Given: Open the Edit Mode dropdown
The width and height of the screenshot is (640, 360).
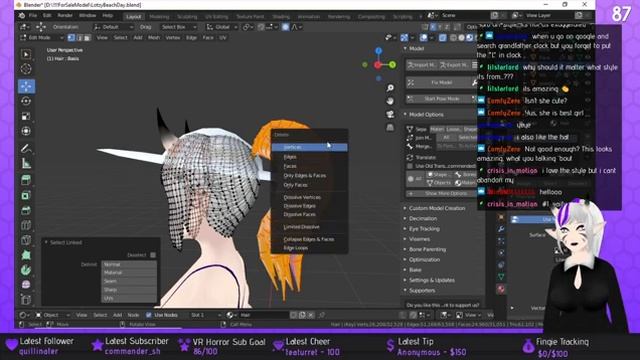Looking at the screenshot, I should tap(42, 38).
